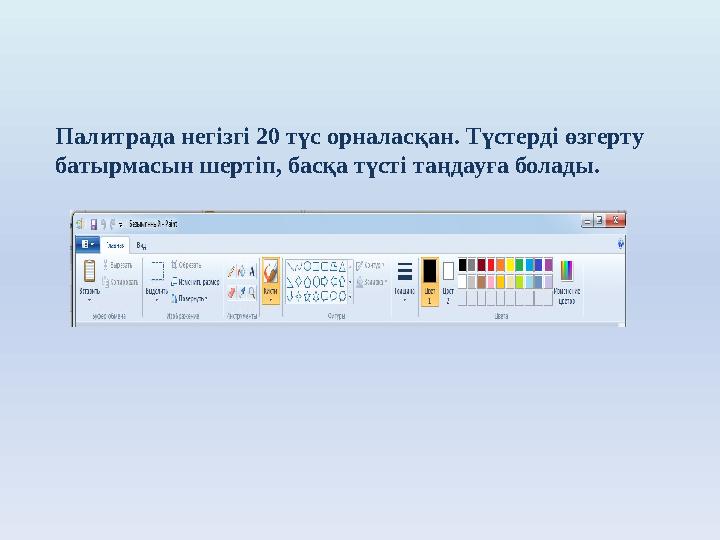Choose the orange palette swatch
Screen dimensions: 720x540
click(501, 265)
